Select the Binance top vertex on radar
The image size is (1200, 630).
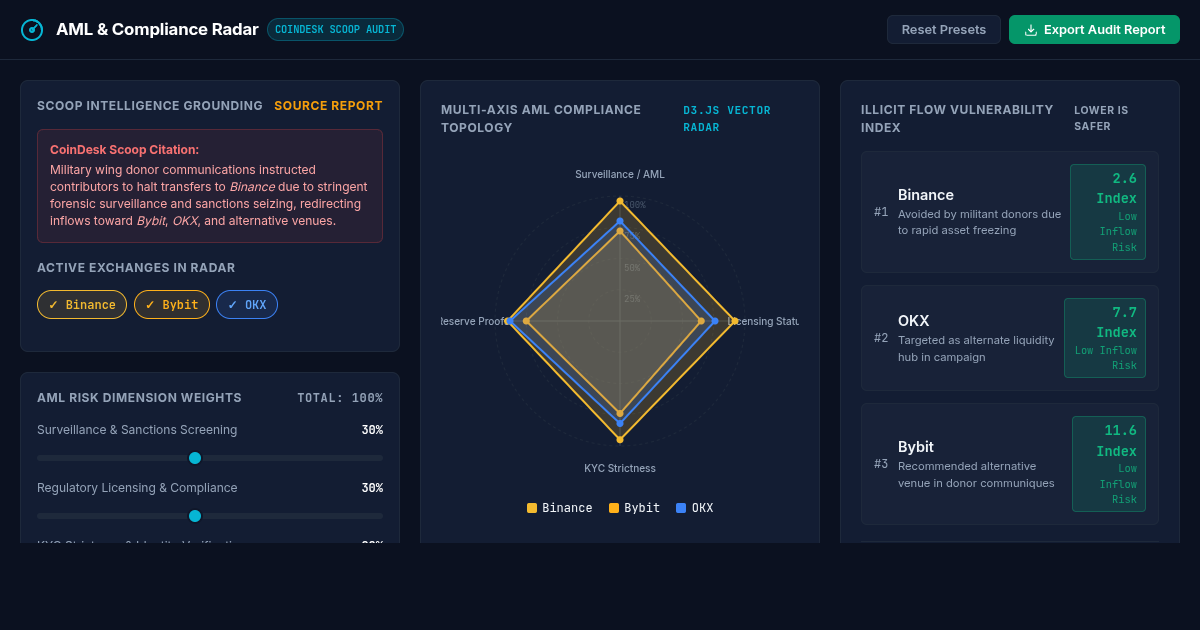pyautogui.click(x=620, y=201)
